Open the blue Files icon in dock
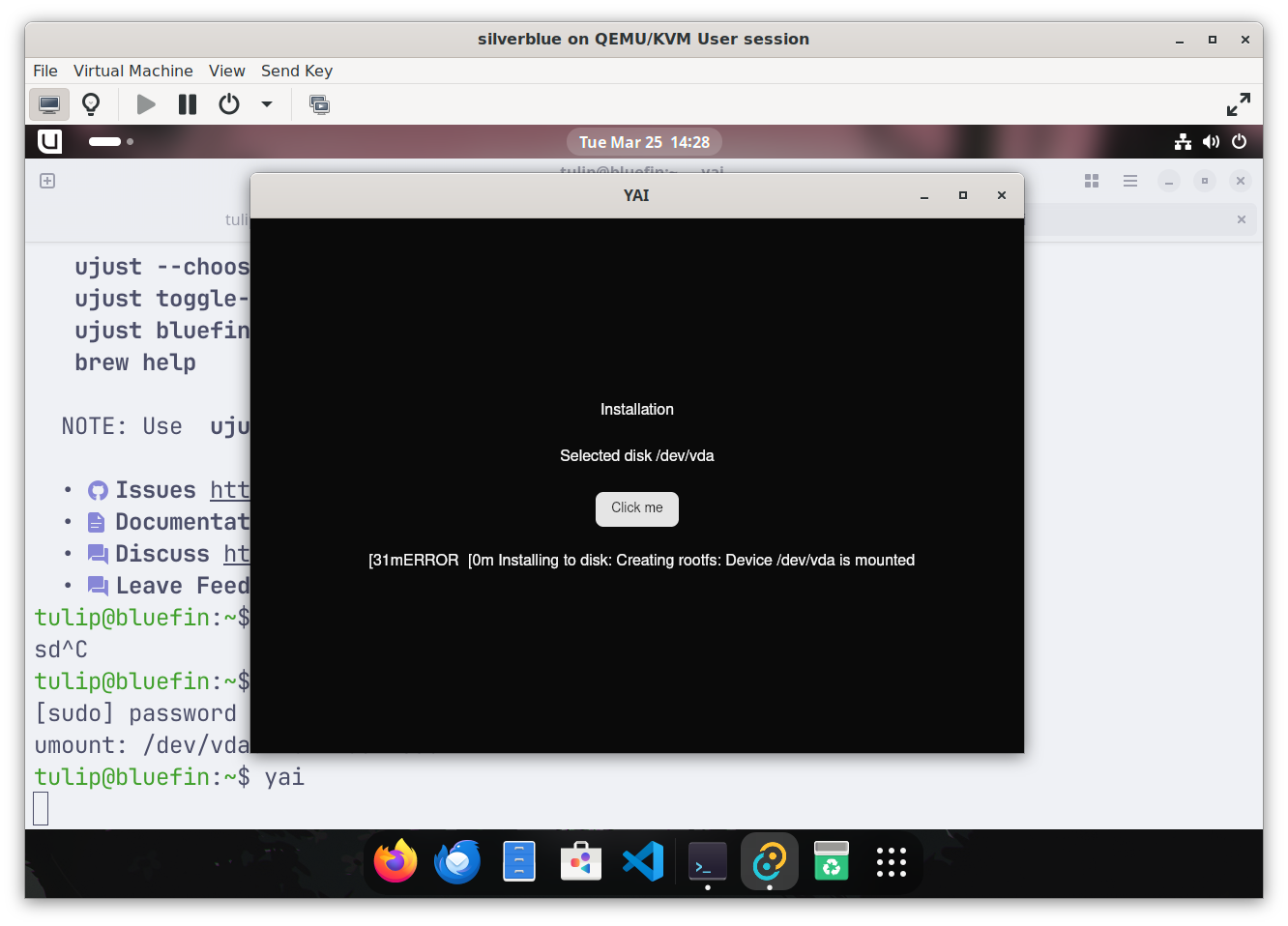Image resolution: width=1288 pixels, height=926 pixels. 519,861
